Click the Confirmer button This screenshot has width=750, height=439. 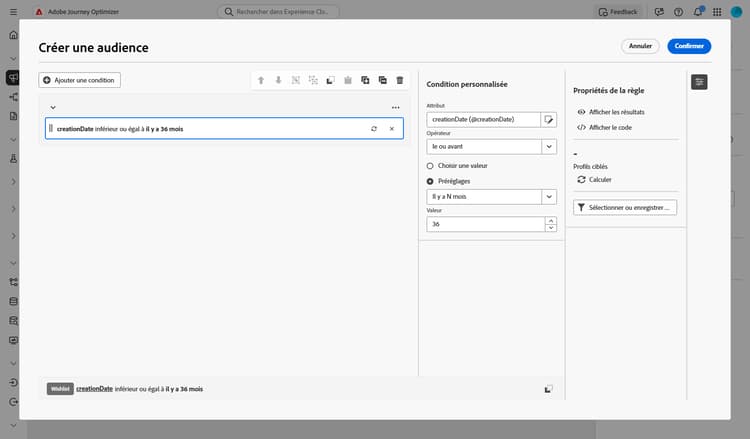689,46
